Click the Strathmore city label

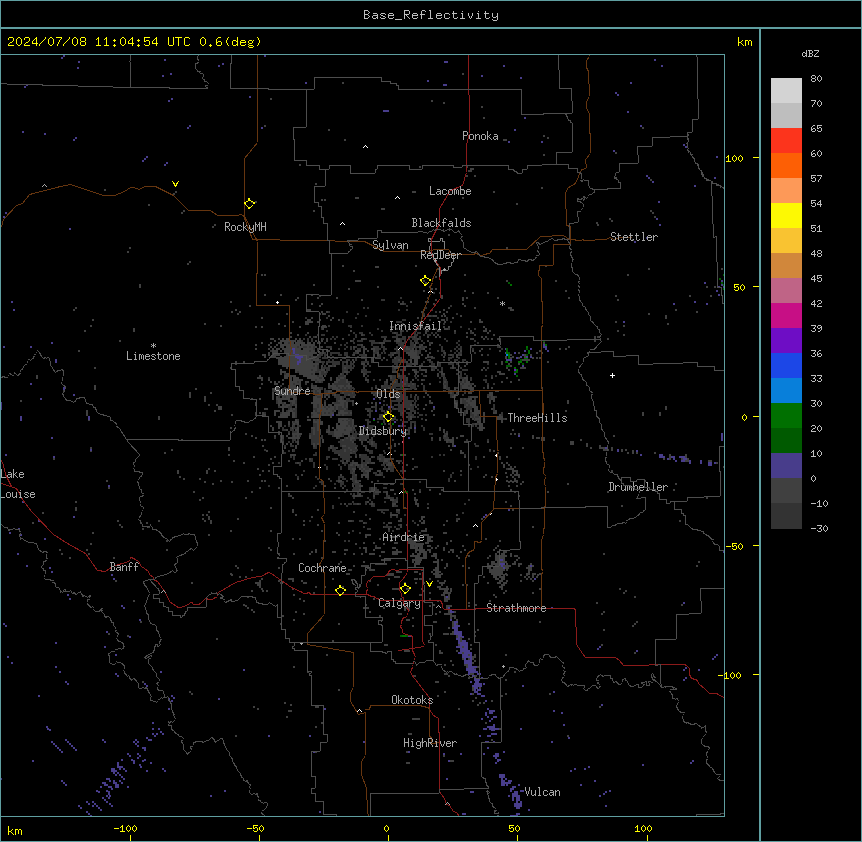pyautogui.click(x=516, y=608)
